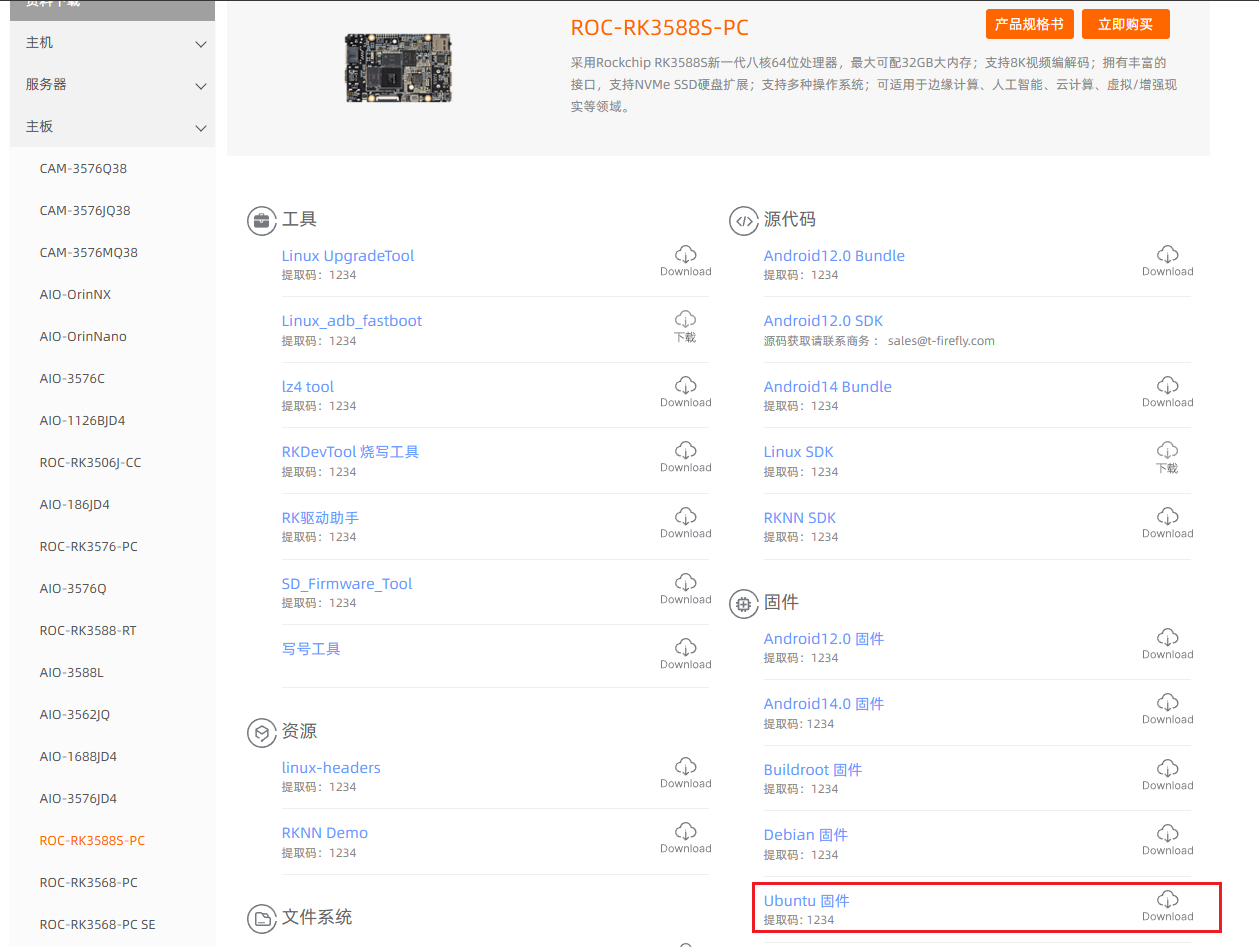Click RKDevTool download cloud icon

click(x=686, y=450)
